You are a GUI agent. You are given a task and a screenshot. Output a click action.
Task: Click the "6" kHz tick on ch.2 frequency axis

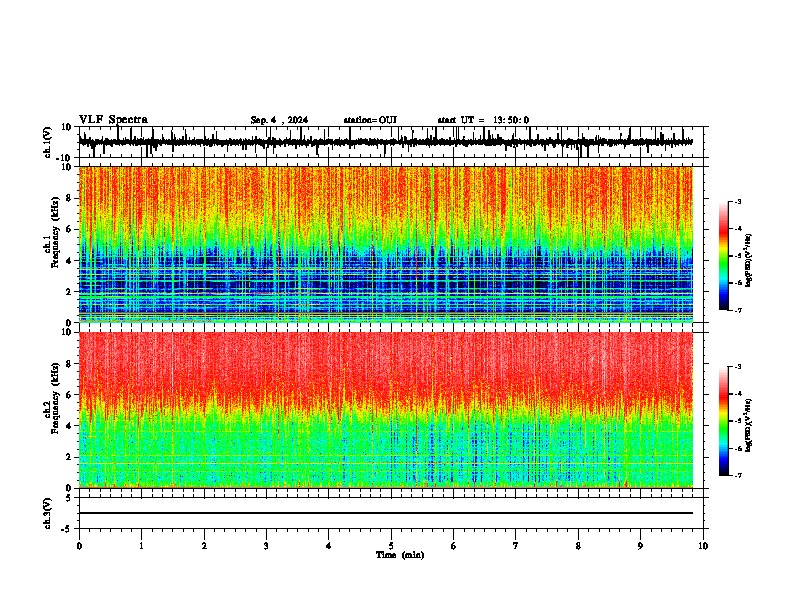pos(69,395)
